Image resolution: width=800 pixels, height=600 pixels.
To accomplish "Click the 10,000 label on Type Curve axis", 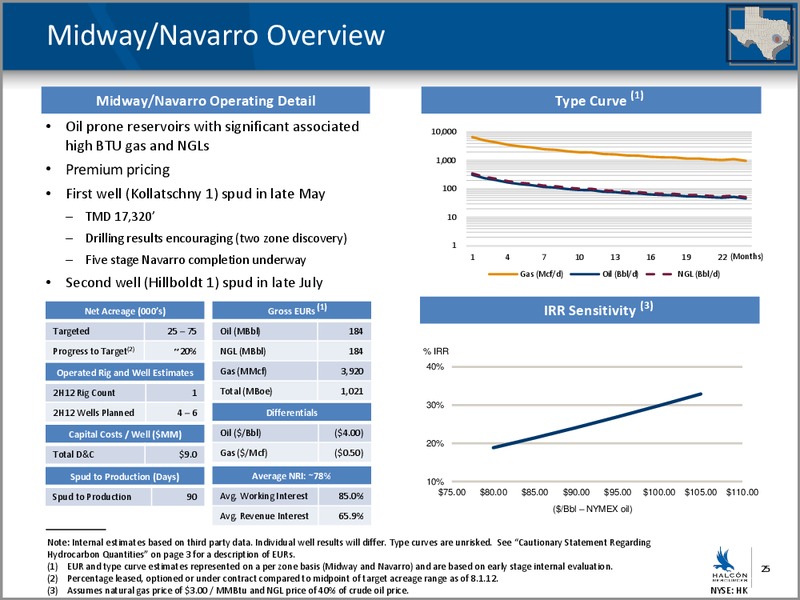I will [444, 132].
